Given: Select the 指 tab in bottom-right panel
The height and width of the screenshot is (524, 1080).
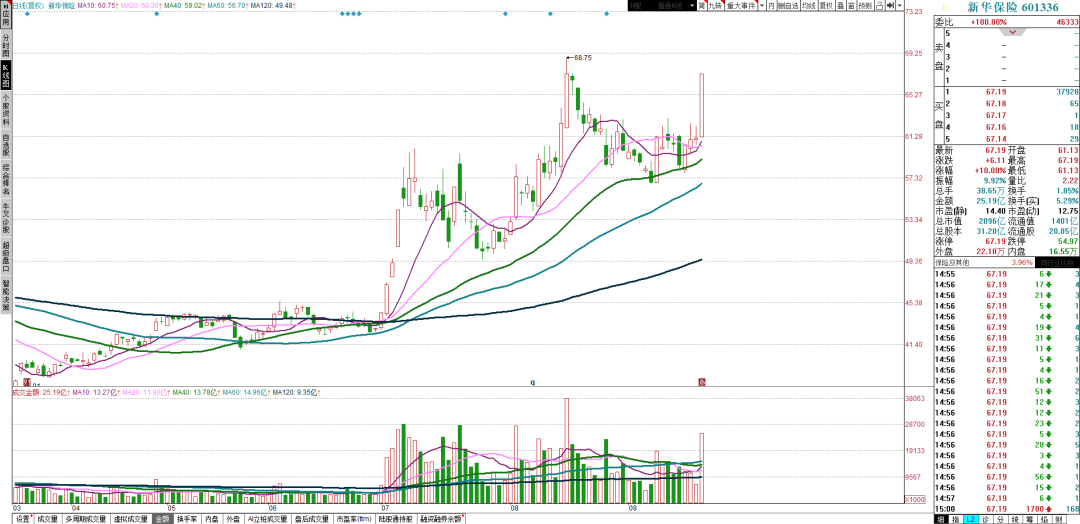Looking at the screenshot, I should click(956, 519).
